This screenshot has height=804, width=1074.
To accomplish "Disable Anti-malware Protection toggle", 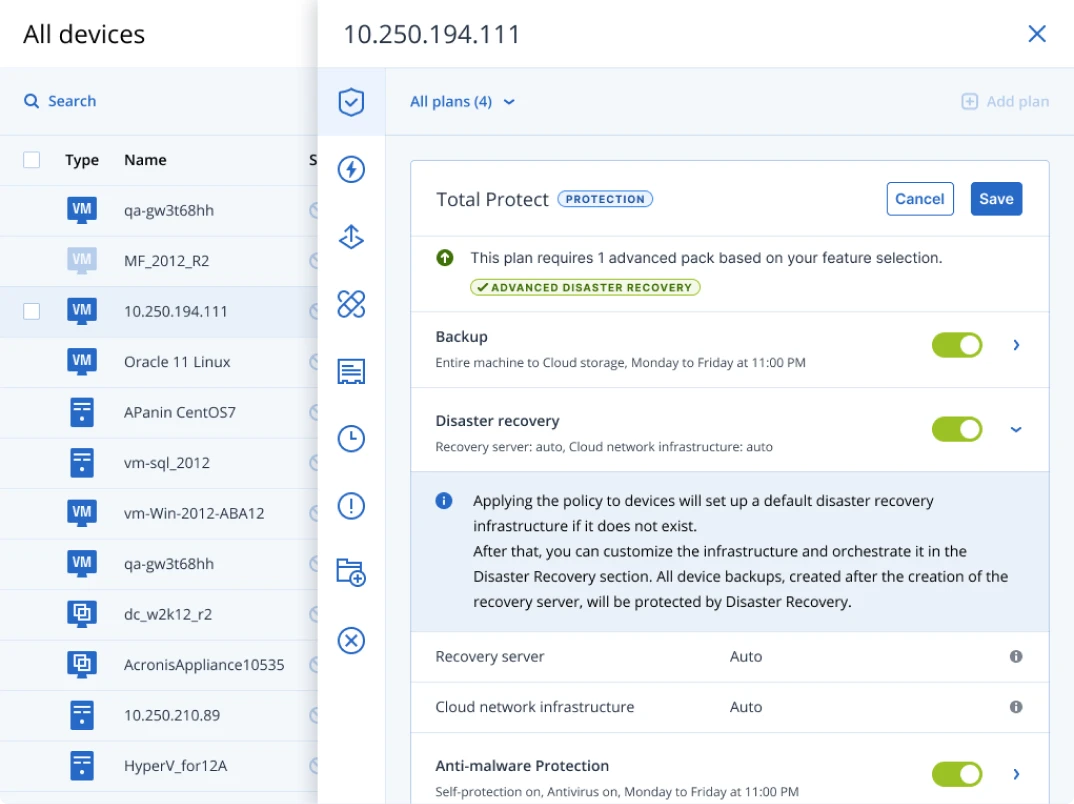I will [x=957, y=774].
